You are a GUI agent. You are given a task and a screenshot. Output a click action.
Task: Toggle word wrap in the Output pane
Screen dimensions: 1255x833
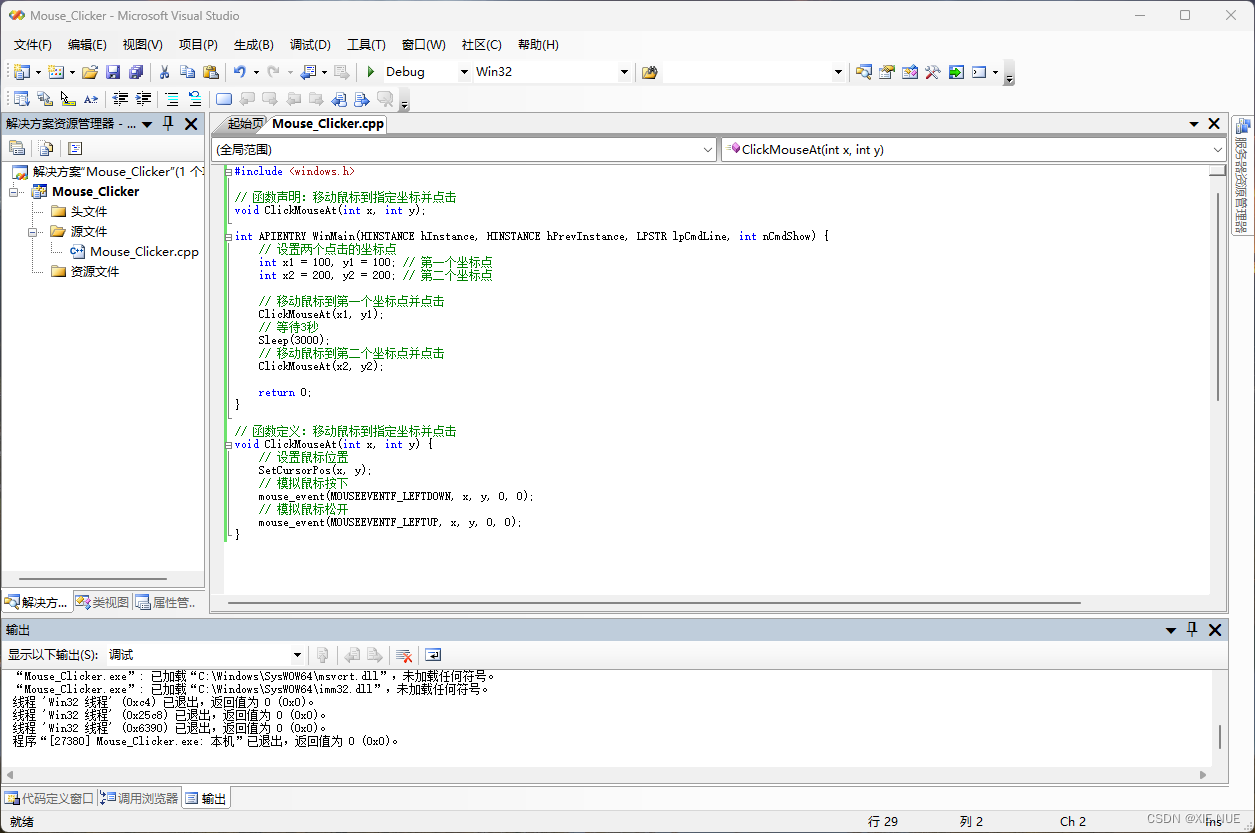coord(433,655)
